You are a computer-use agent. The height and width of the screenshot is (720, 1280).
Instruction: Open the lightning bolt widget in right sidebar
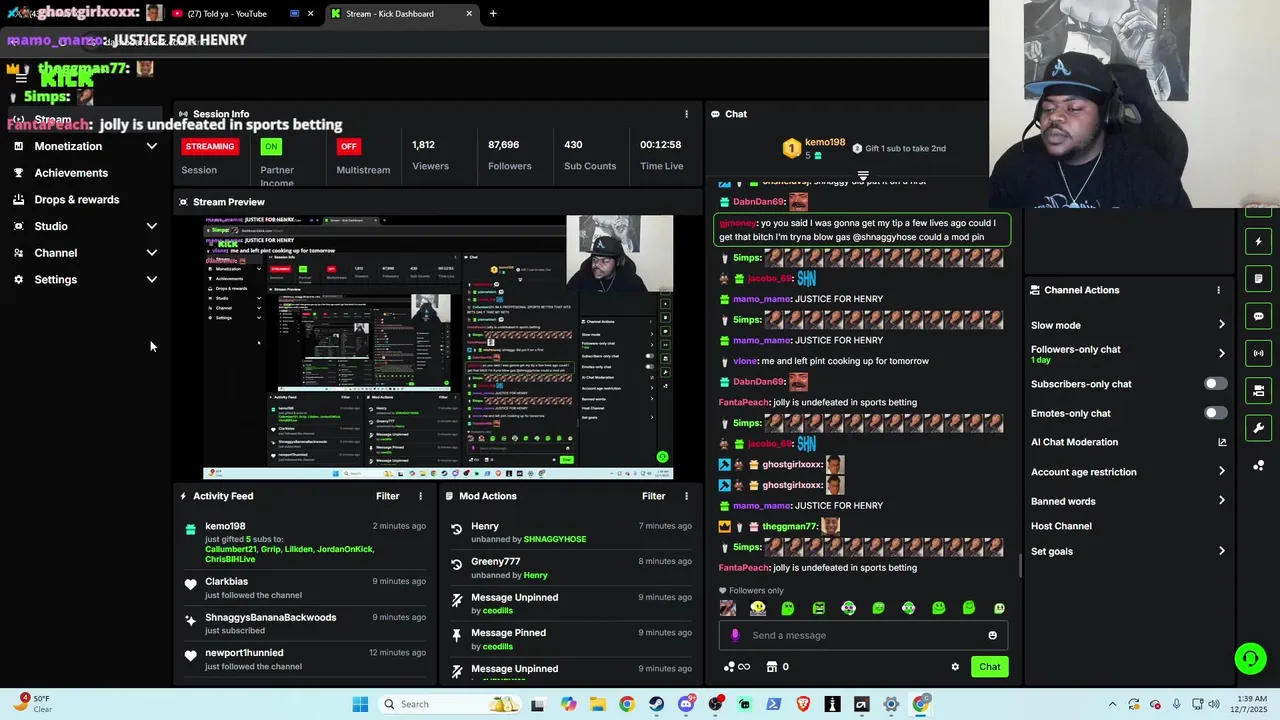[1258, 241]
